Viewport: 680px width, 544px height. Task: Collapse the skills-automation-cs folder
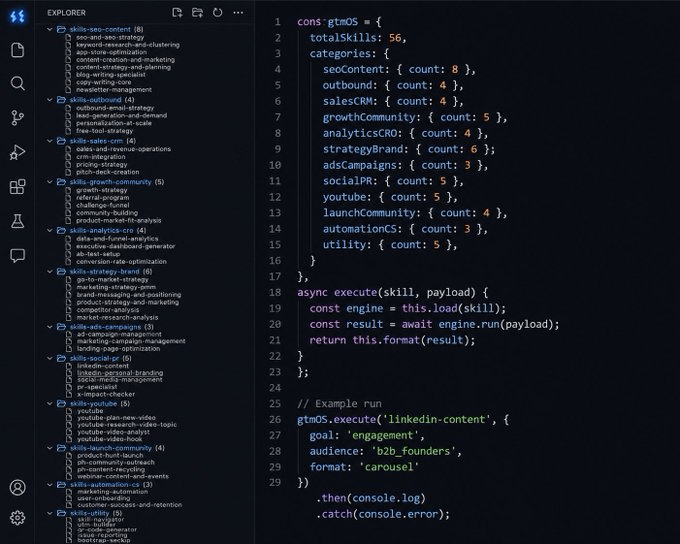[49, 485]
